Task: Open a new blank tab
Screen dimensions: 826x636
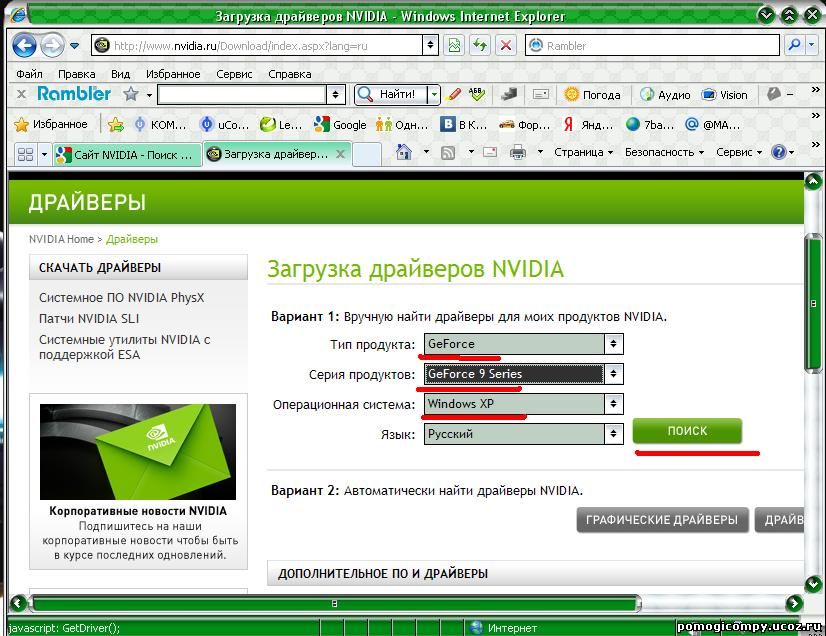Action: (x=367, y=155)
